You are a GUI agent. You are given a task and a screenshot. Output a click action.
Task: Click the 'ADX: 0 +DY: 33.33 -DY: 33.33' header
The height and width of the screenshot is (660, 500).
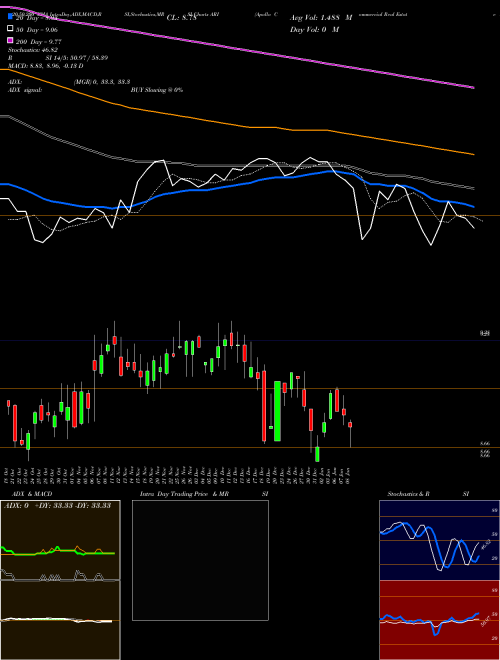57,505
